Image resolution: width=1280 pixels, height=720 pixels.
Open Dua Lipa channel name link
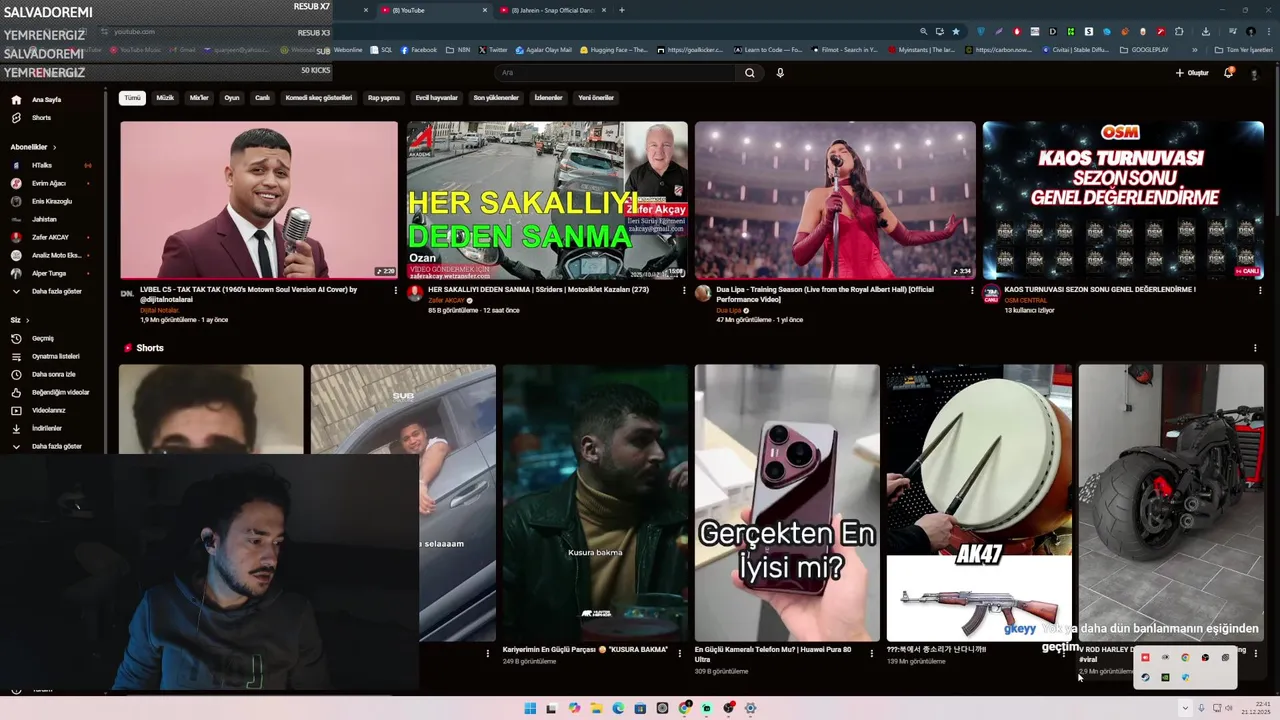point(729,310)
